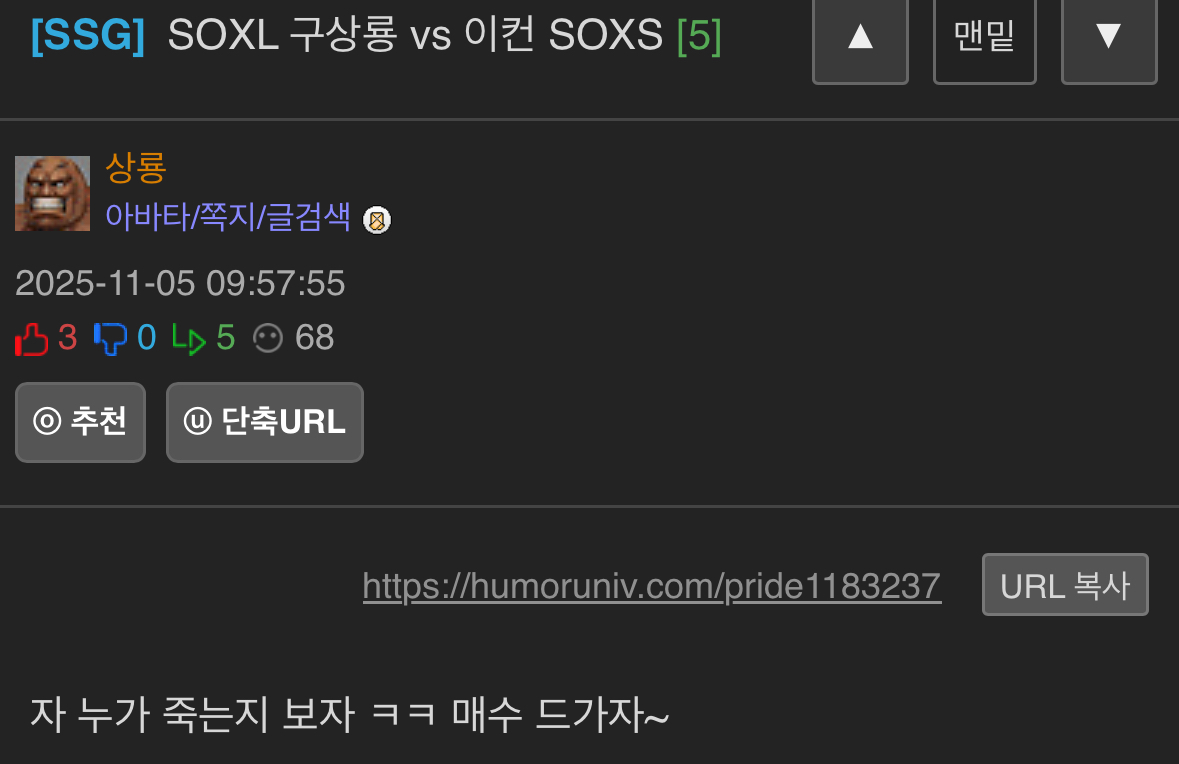Screen dimensions: 1179x764
Task: Open the humoruniv.com/pride1183237 link
Action: 652,587
